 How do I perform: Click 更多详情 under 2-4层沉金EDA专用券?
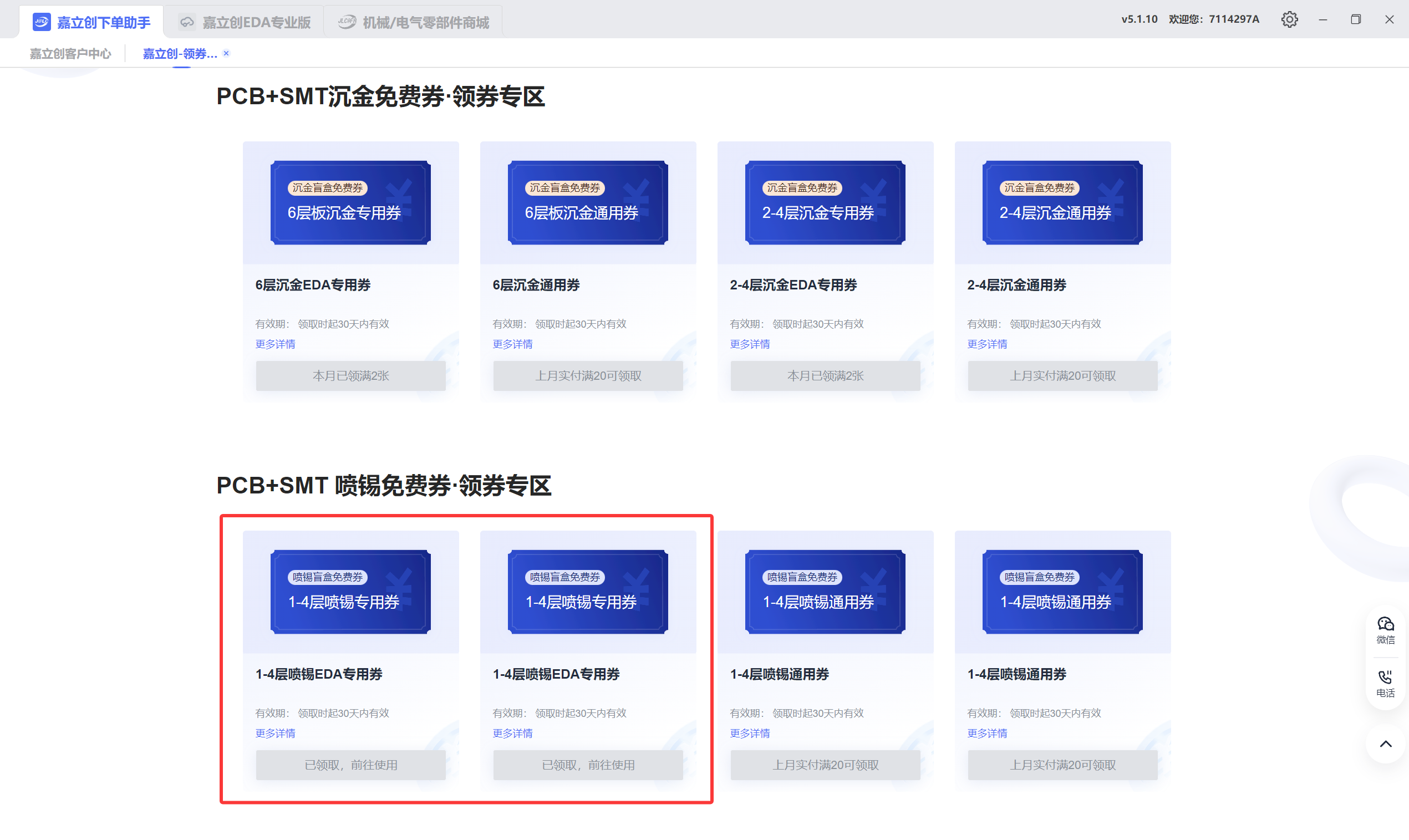pyautogui.click(x=750, y=344)
